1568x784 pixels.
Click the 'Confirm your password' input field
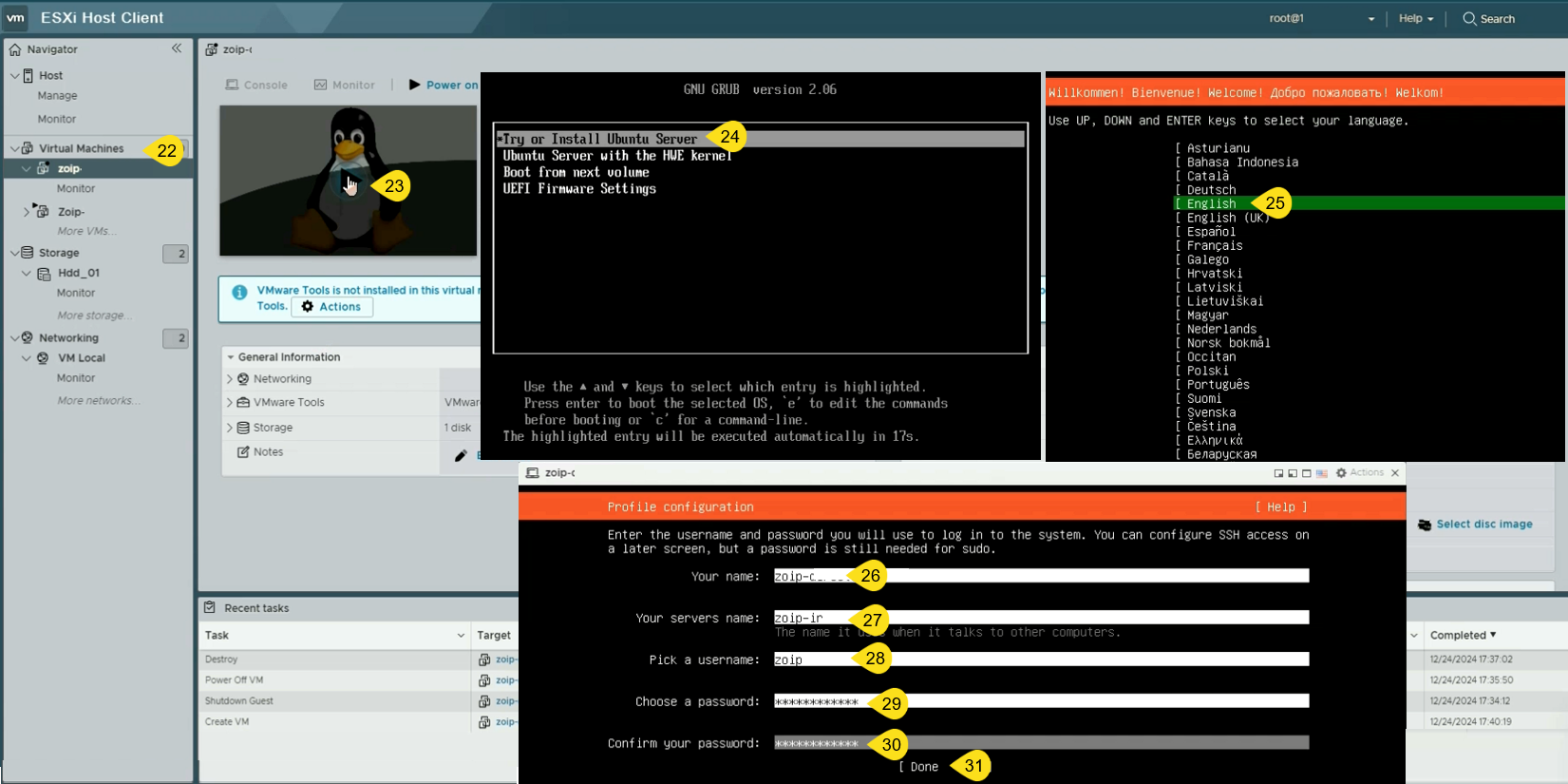[1041, 743]
